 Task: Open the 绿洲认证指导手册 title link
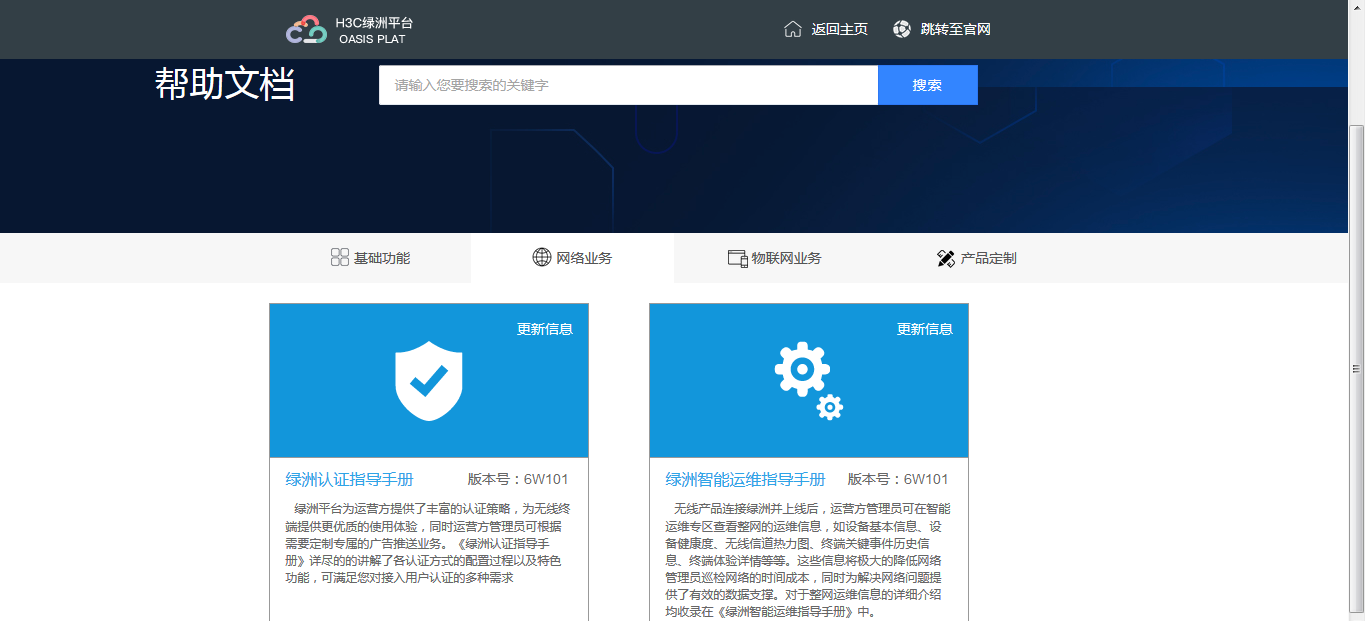coord(350,479)
